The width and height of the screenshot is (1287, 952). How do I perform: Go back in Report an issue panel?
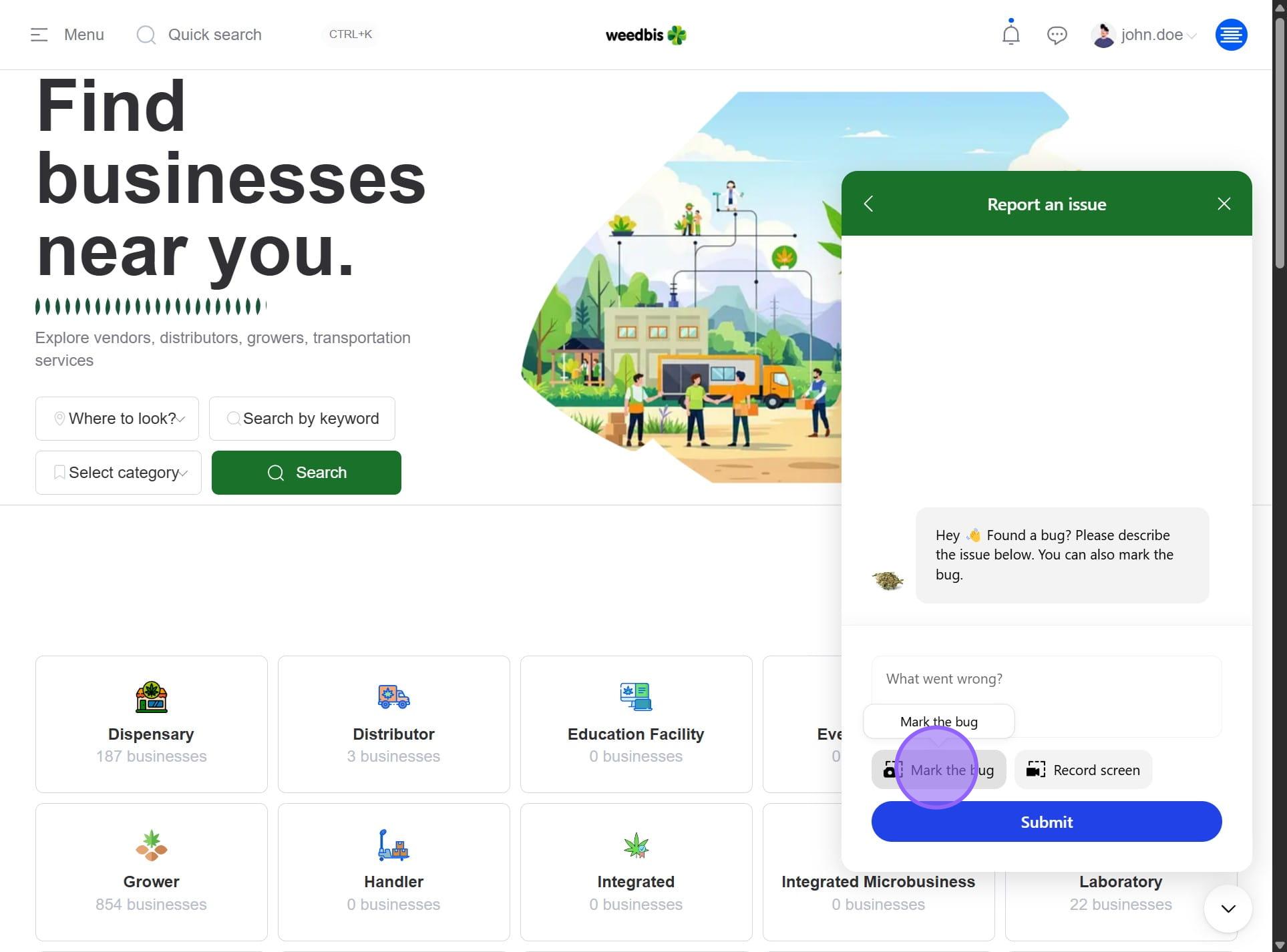pos(868,204)
